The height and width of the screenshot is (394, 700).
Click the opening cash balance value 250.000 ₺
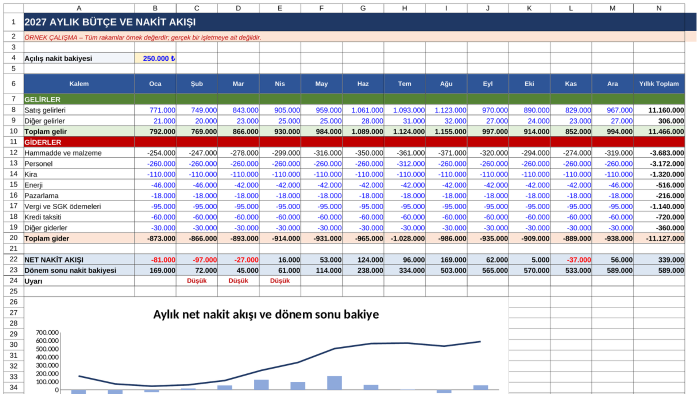click(155, 58)
